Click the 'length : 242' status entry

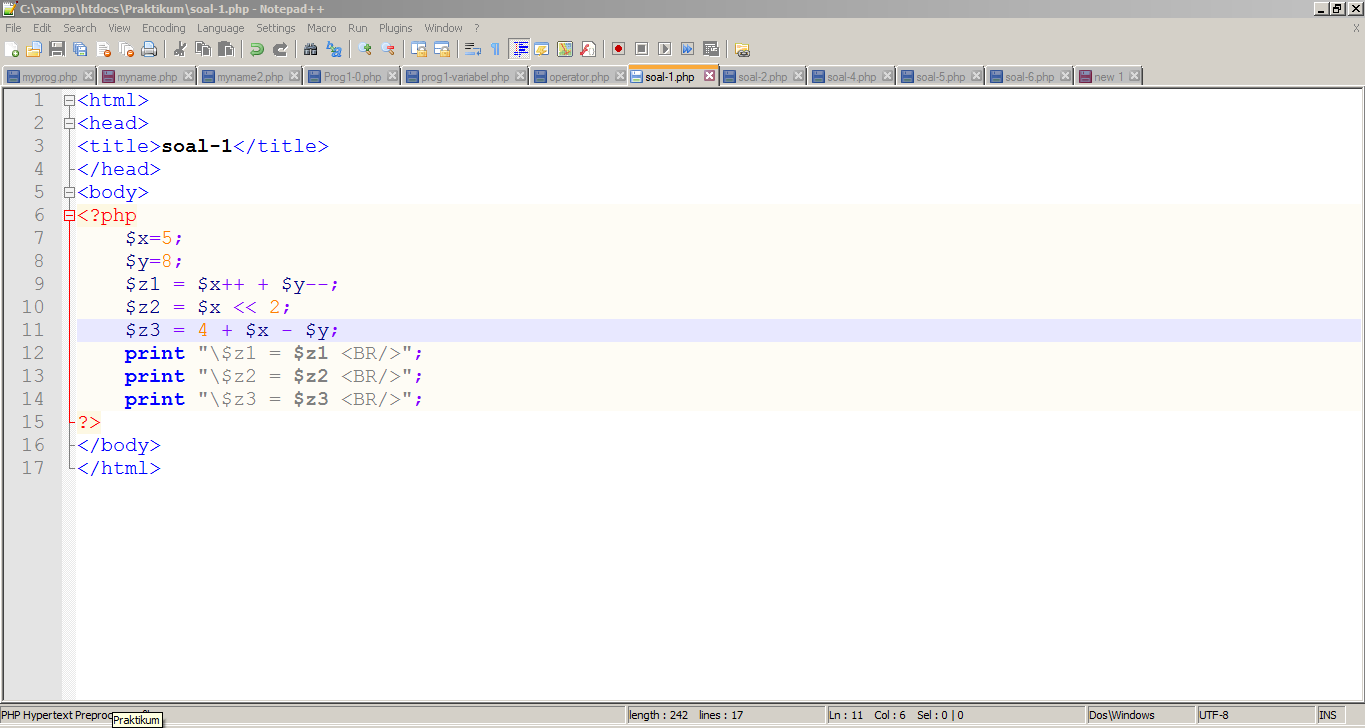tap(658, 715)
